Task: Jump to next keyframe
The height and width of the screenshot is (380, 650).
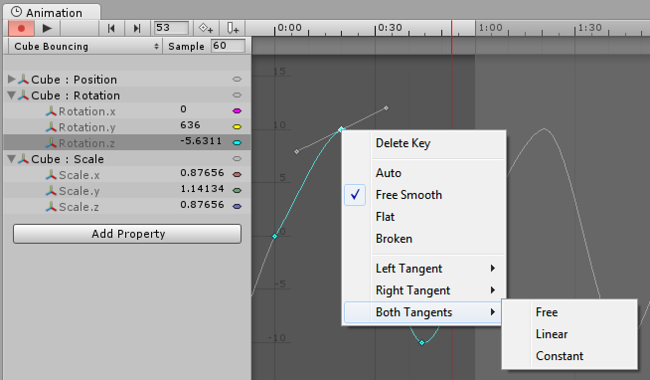Action: [137, 28]
